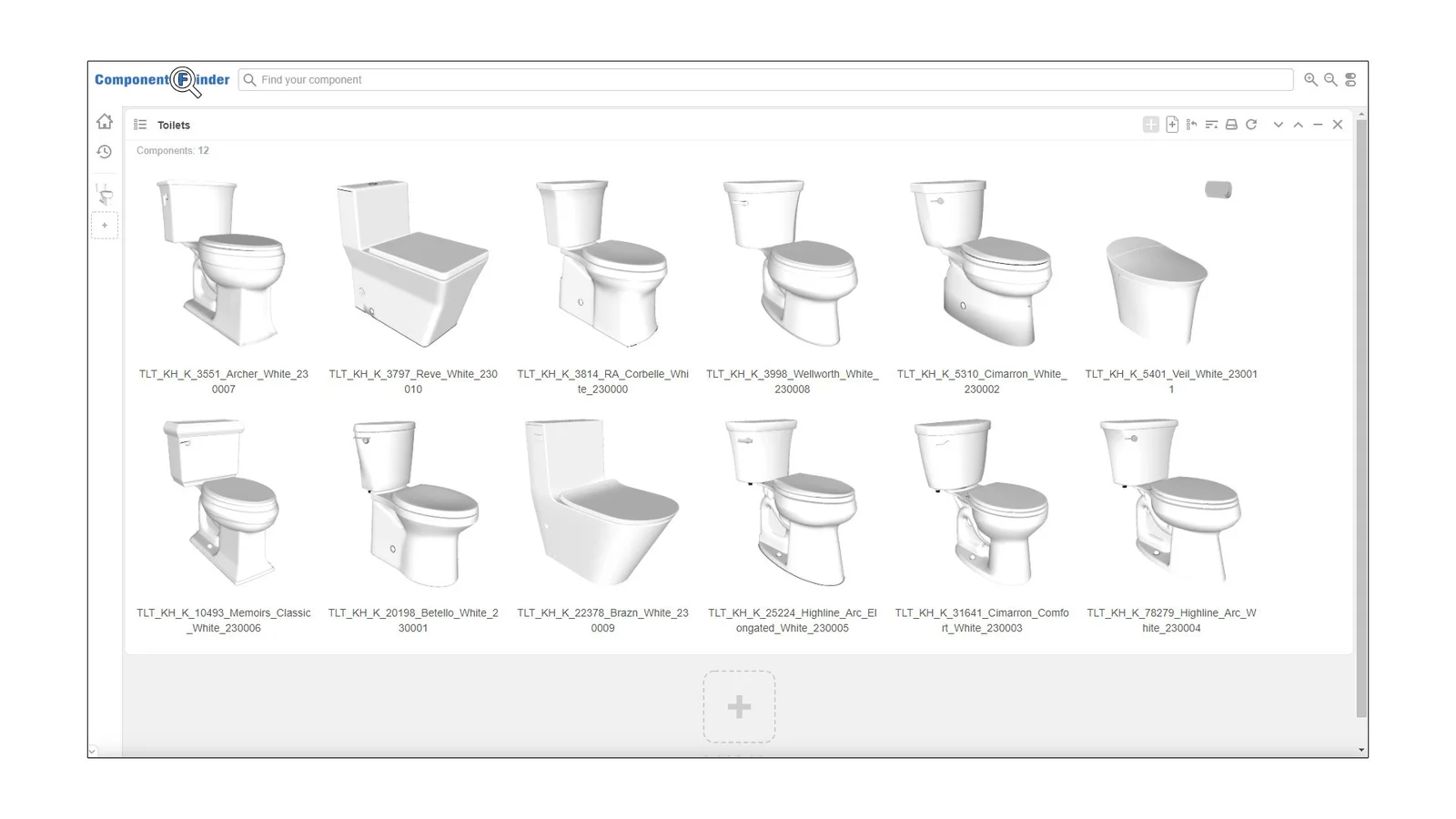Click the list view icon beside Toilets title
The height and width of the screenshot is (819, 1456).
click(x=141, y=125)
